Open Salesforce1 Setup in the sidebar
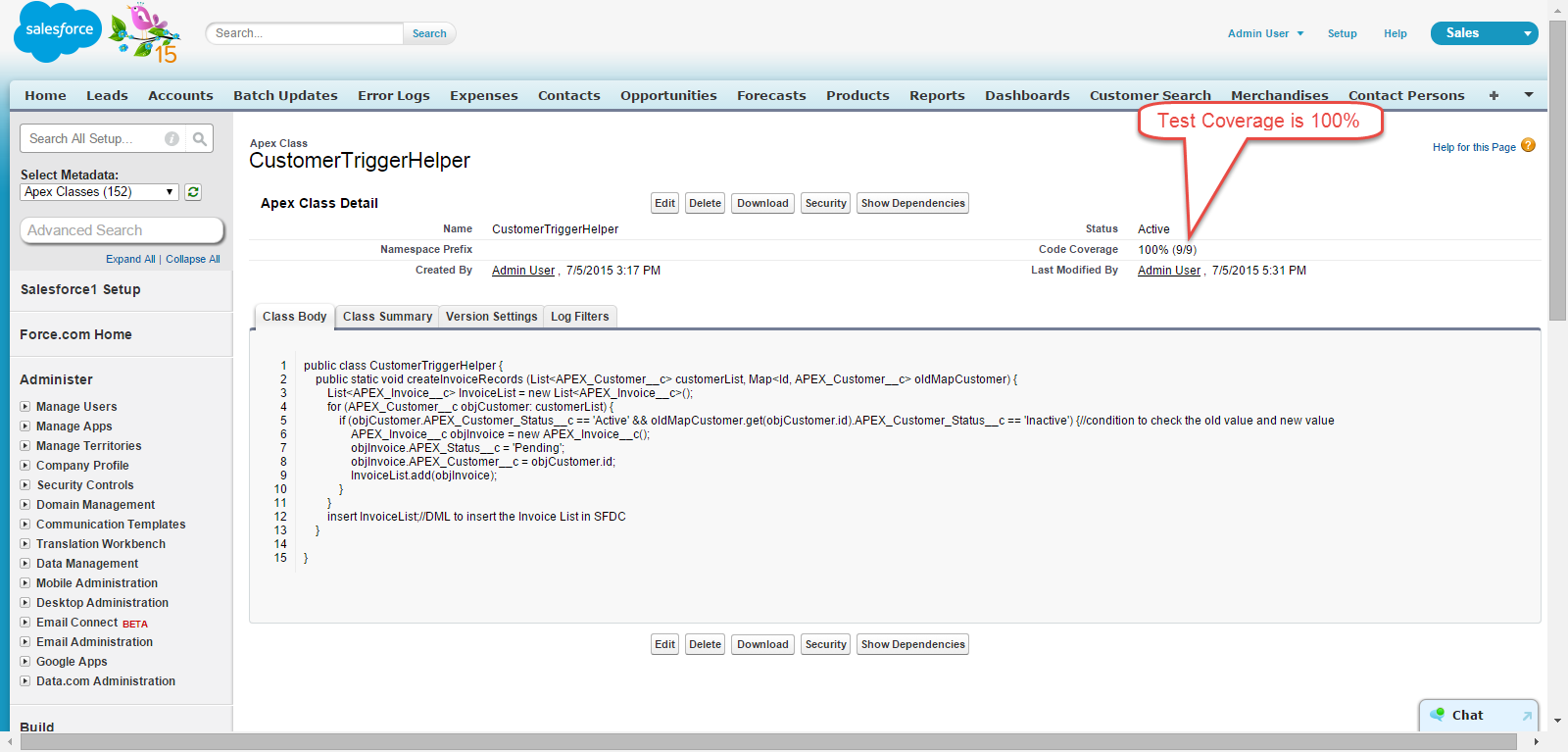Screen dimensions: 1568x752 pyautogui.click(x=80, y=289)
